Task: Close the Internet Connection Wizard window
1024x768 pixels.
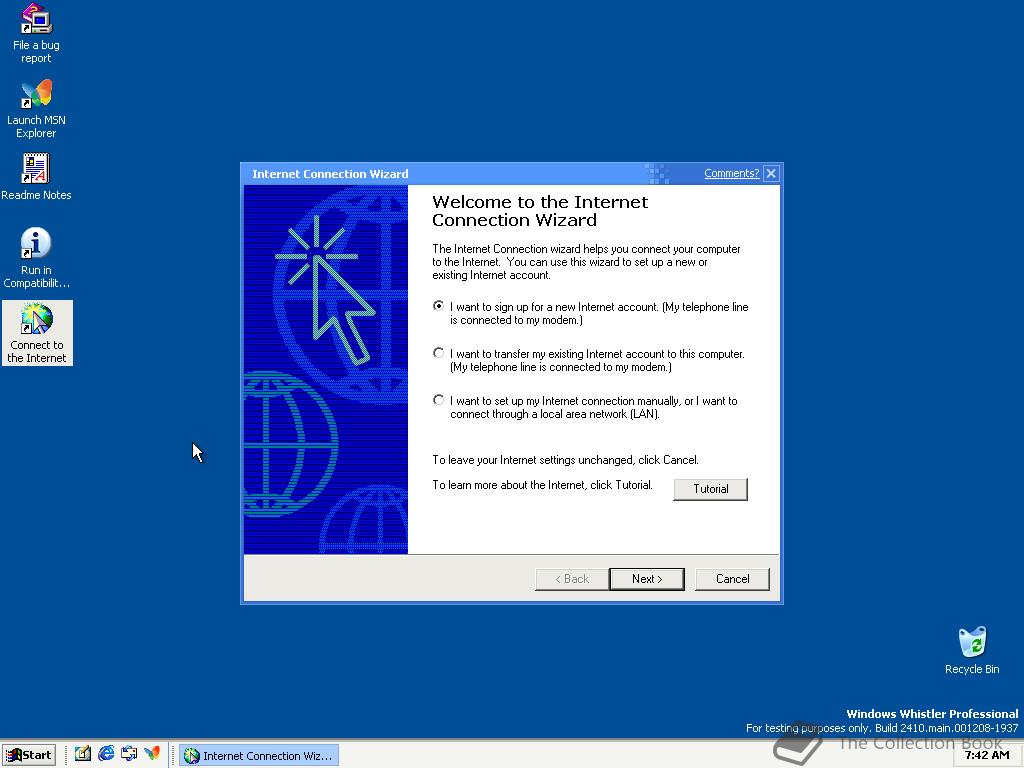Action: pos(771,173)
